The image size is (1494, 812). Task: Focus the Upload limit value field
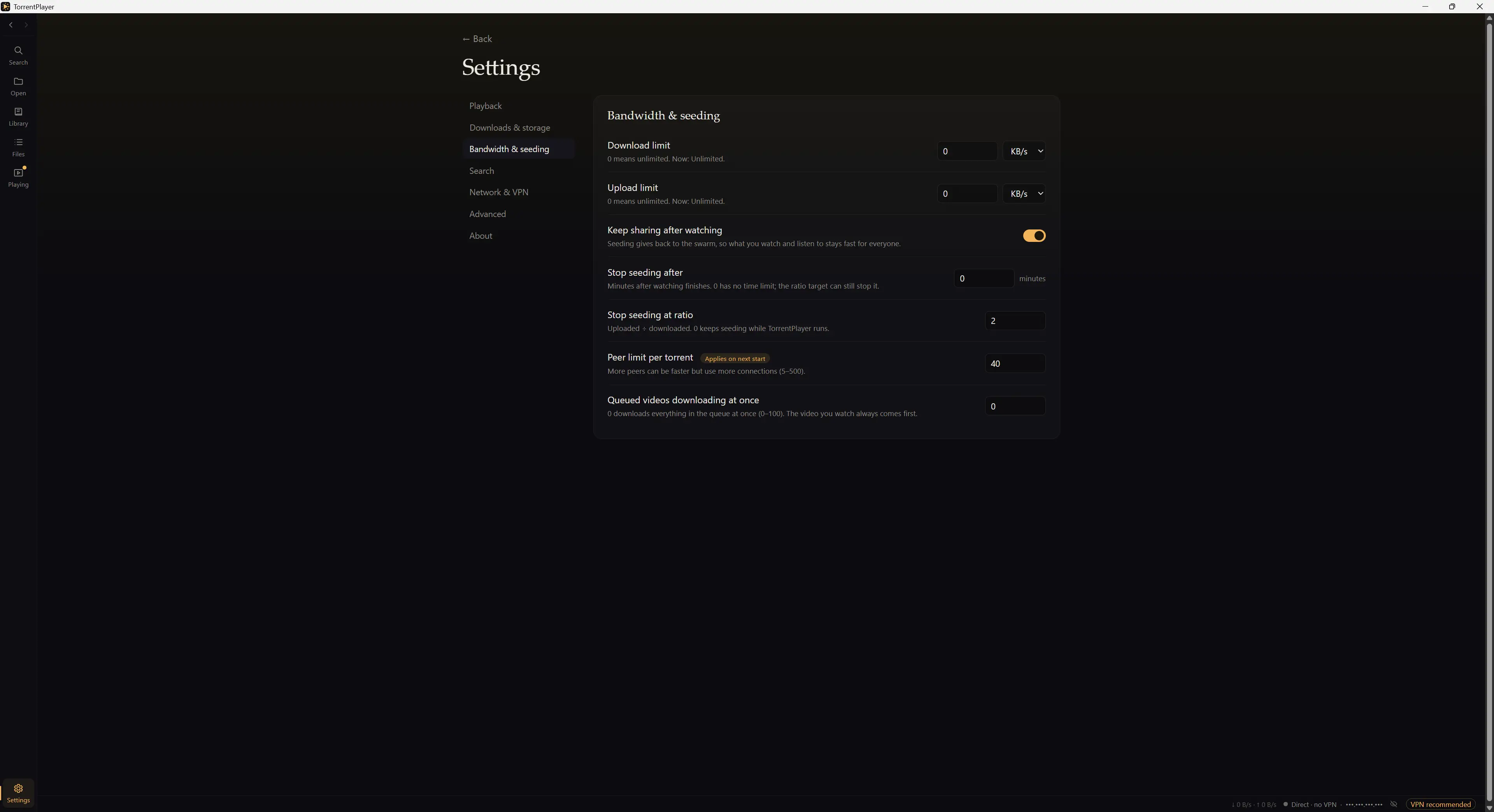(x=967, y=194)
